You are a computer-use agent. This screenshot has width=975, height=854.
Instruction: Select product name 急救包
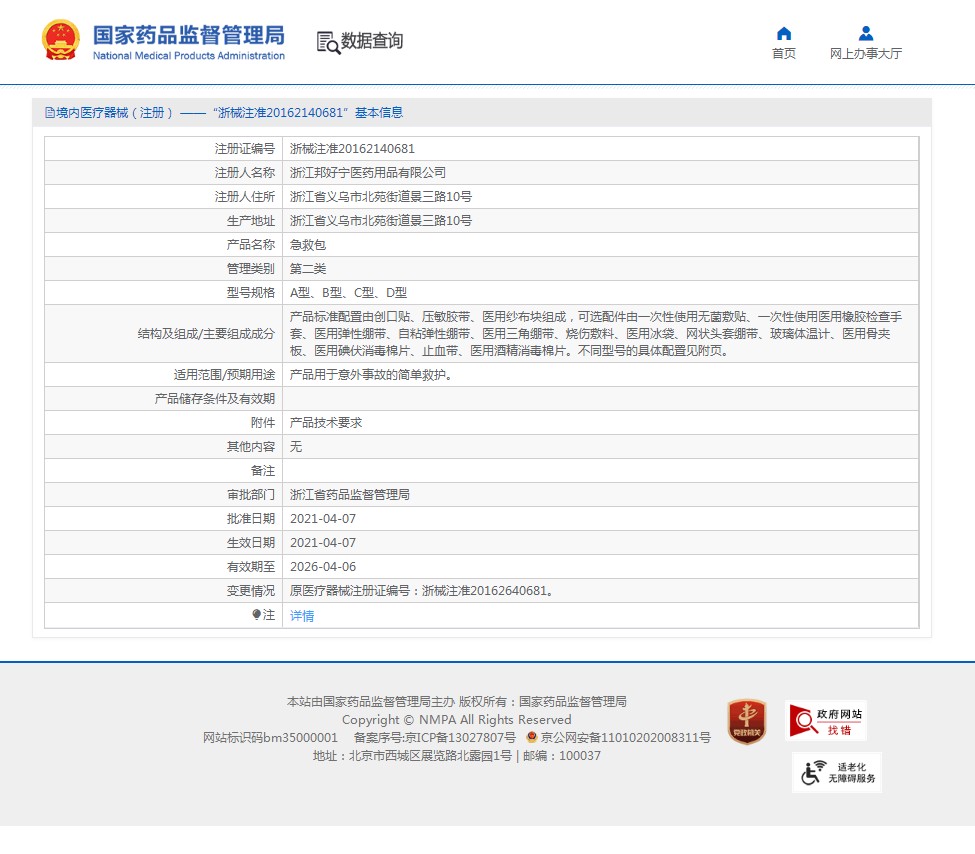tap(308, 244)
